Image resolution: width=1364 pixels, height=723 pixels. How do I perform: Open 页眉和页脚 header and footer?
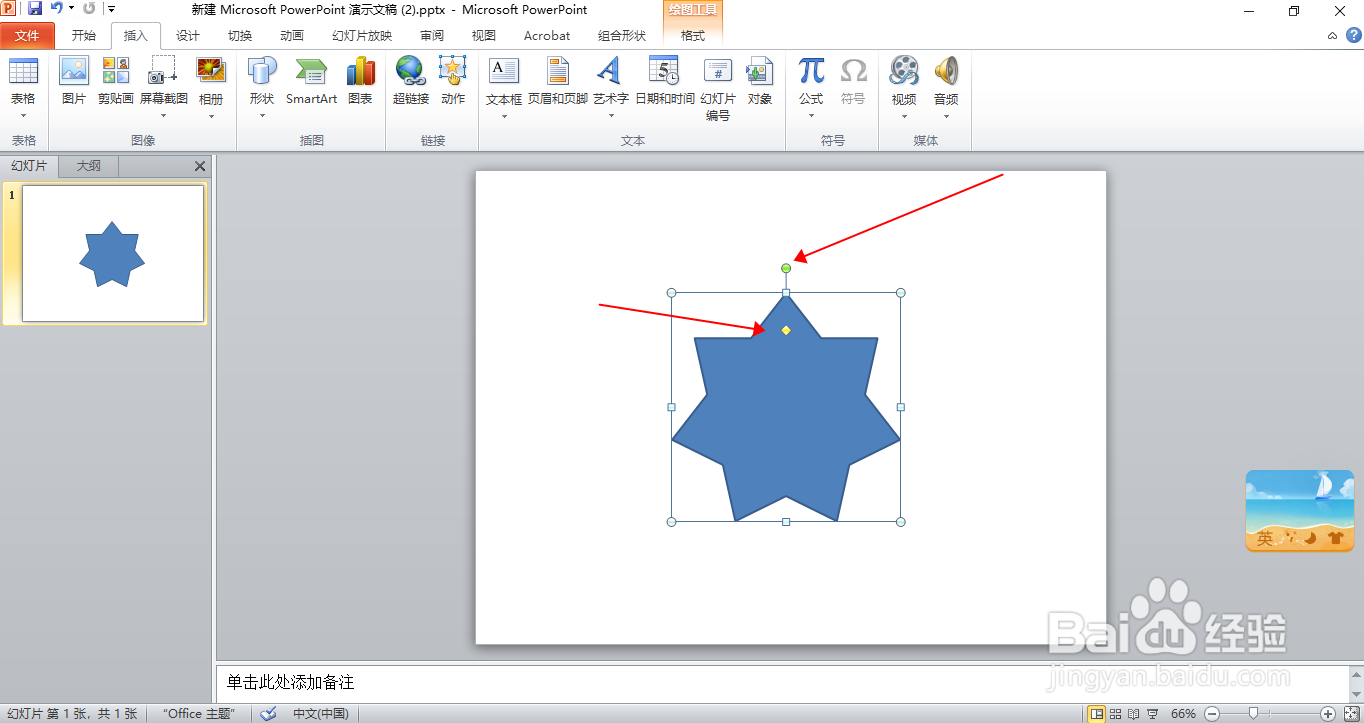pos(557,72)
